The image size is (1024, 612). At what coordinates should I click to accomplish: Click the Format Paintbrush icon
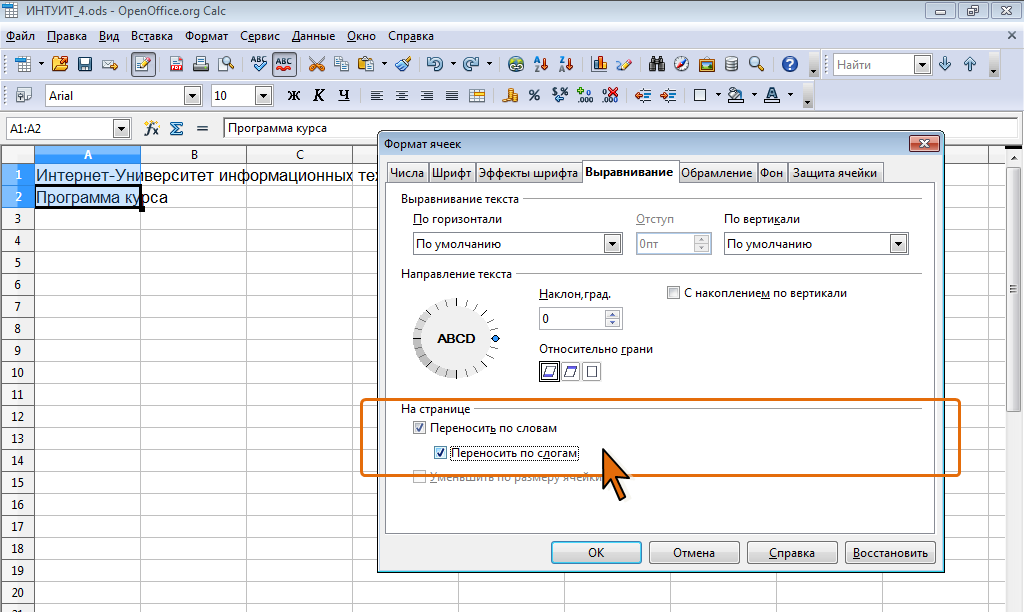click(x=404, y=64)
